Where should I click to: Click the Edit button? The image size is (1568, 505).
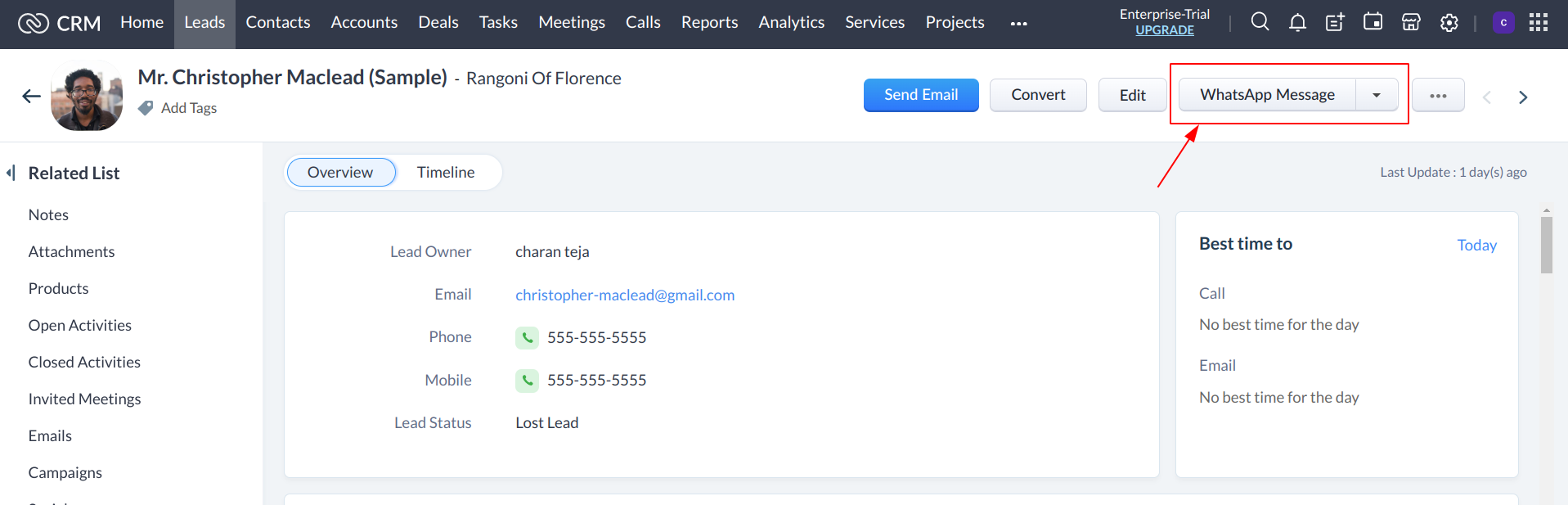(x=1133, y=95)
